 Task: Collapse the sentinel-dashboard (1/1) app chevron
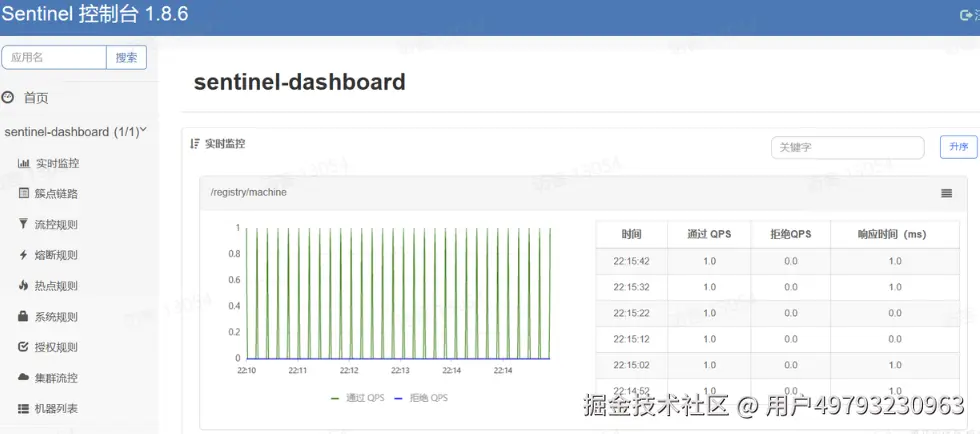pyautogui.click(x=143, y=130)
